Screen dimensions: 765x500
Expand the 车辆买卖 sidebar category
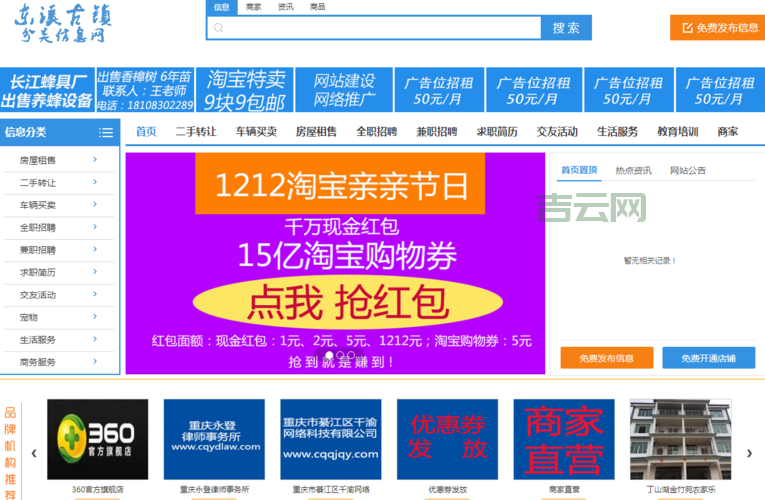(x=59, y=205)
